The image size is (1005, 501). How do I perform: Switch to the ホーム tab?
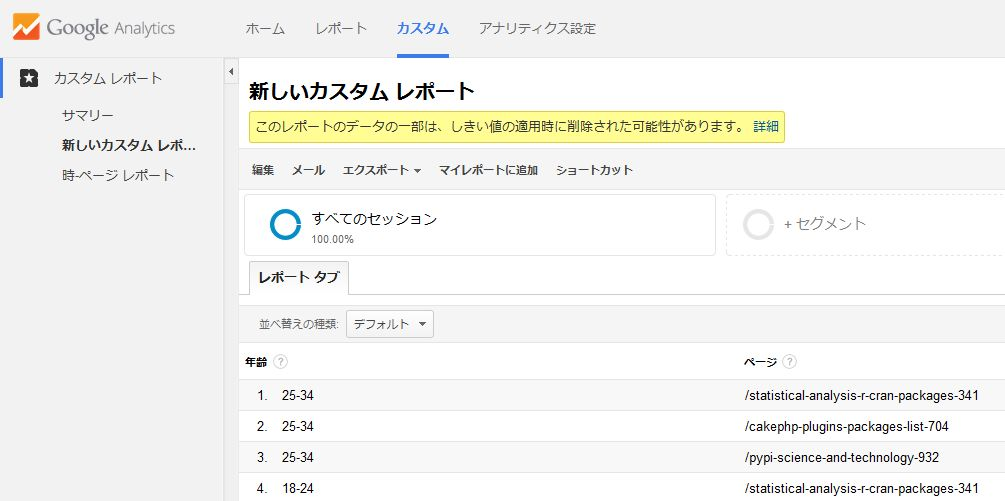[x=265, y=29]
